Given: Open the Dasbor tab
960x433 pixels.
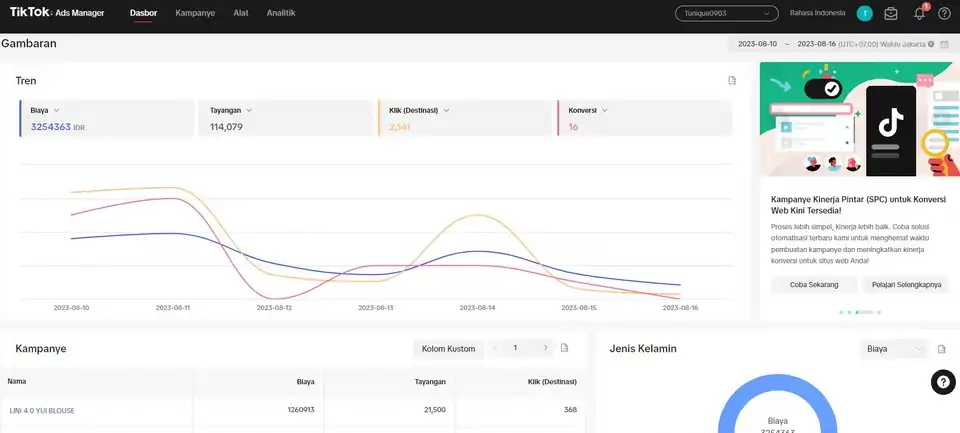Looking at the screenshot, I should pyautogui.click(x=143, y=13).
